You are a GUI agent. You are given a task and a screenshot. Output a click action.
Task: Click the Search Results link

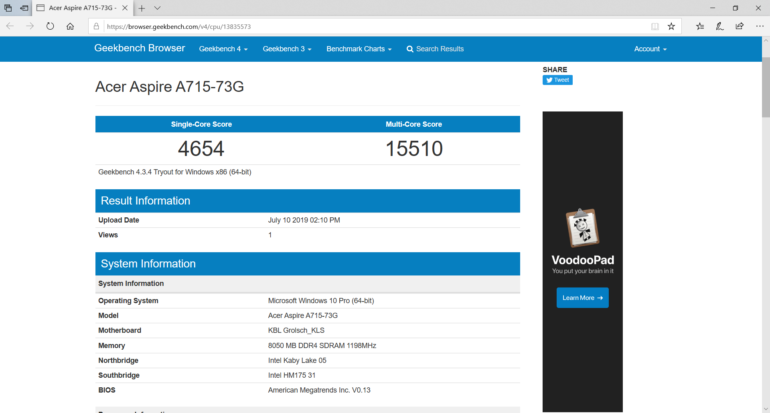(x=435, y=49)
